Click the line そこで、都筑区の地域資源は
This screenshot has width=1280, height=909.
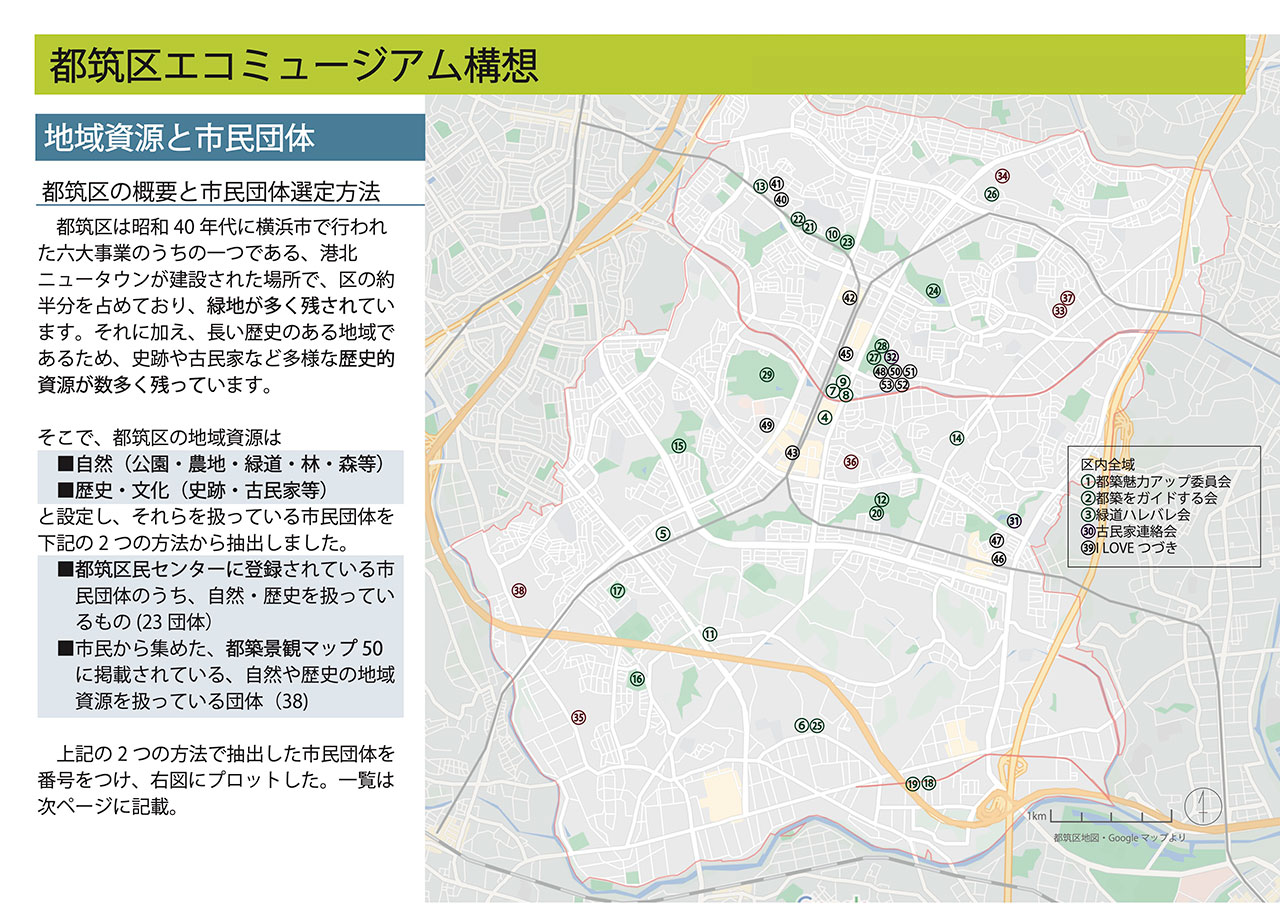pos(161,437)
